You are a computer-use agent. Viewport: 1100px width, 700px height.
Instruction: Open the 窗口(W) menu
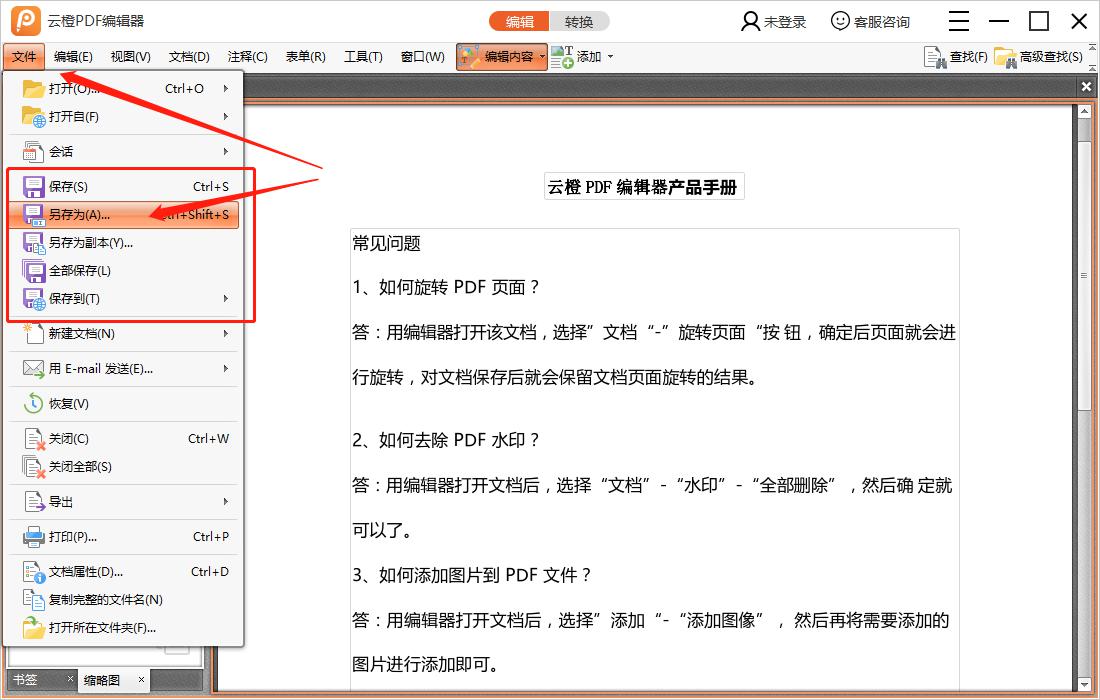point(422,57)
